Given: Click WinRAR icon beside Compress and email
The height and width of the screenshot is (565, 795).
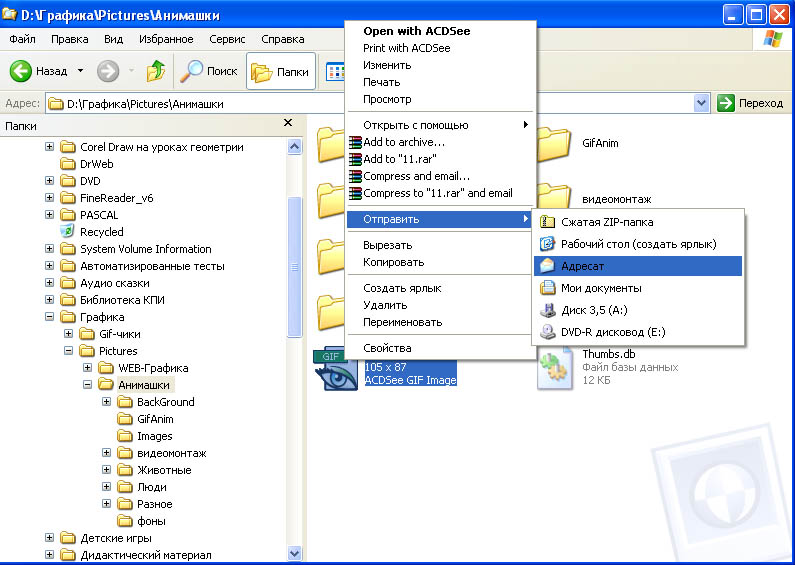Looking at the screenshot, I should (355, 176).
